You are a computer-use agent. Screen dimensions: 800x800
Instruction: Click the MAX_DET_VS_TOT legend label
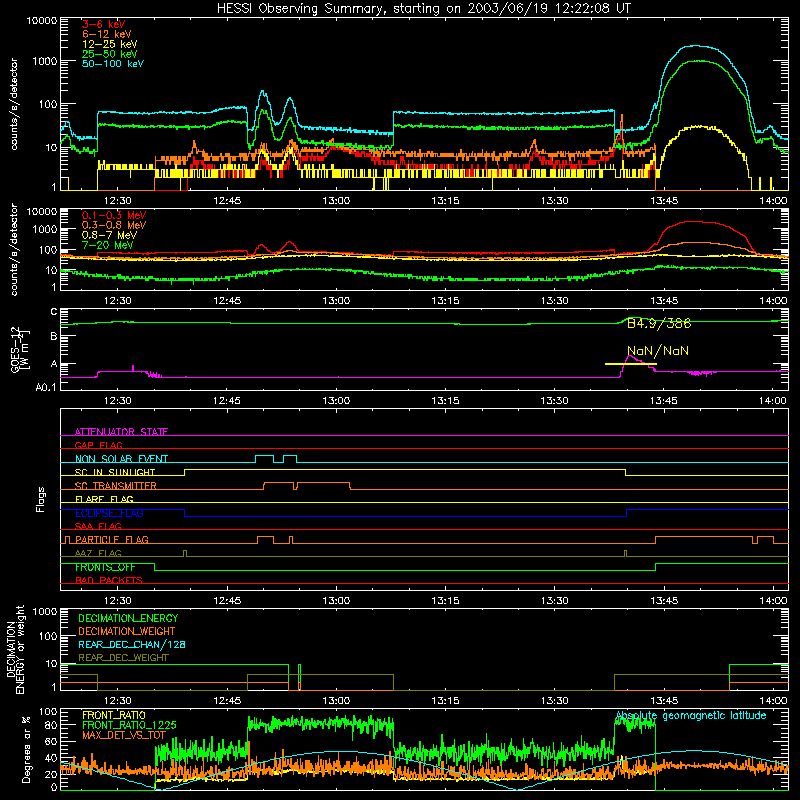point(124,735)
